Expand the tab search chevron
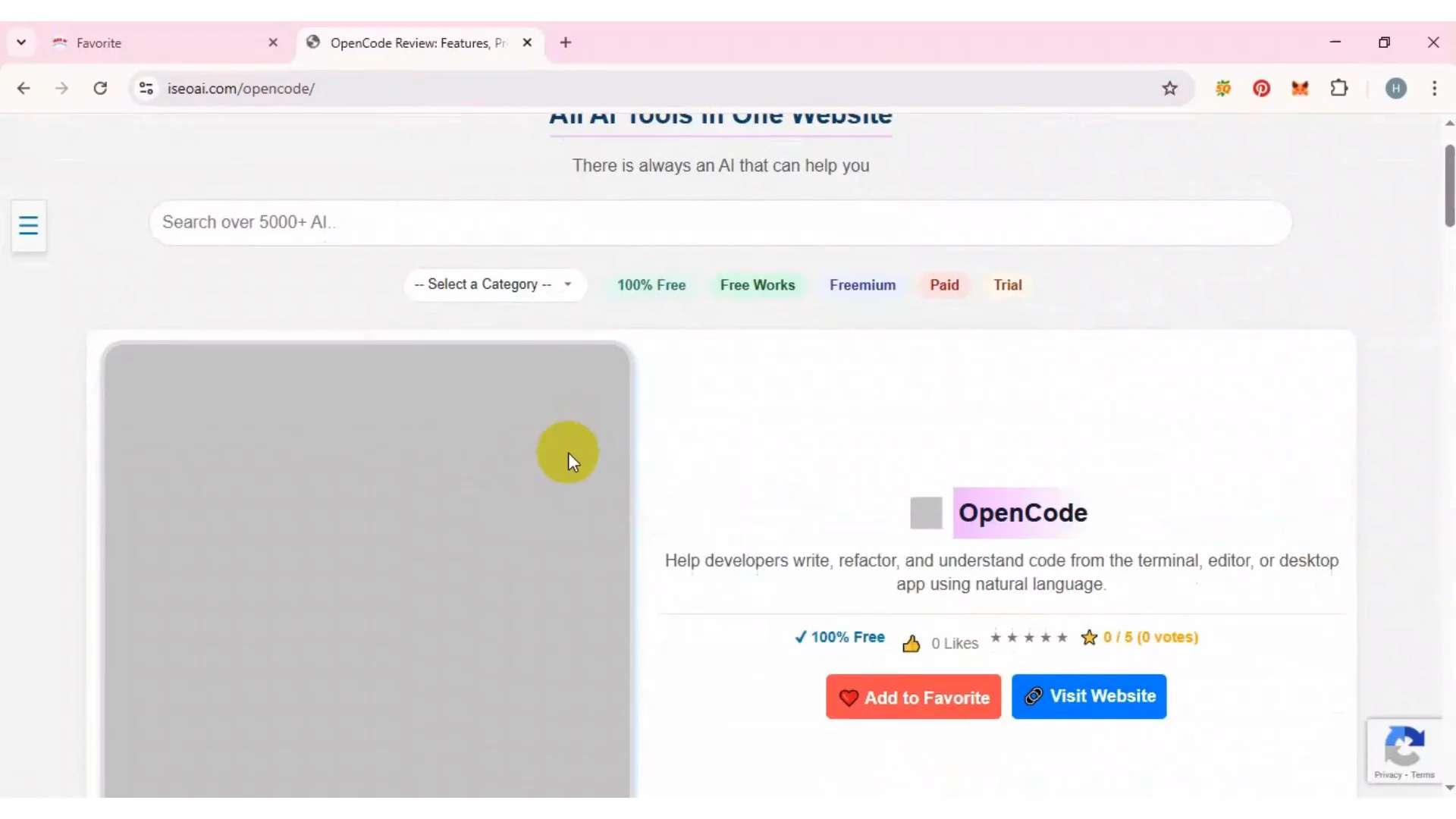Viewport: 1456px width, 819px height. click(x=20, y=42)
